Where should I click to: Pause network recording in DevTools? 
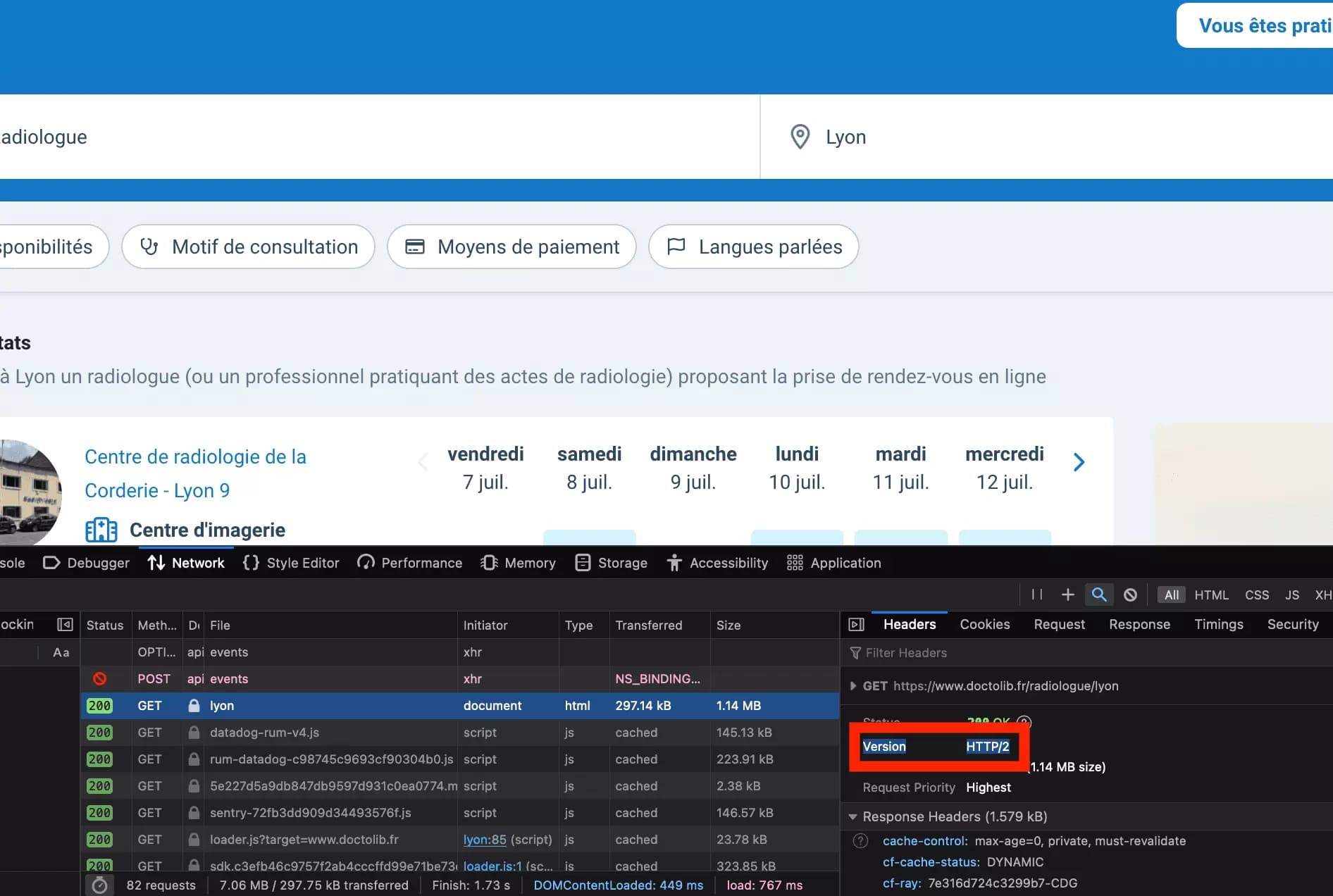tap(1036, 594)
